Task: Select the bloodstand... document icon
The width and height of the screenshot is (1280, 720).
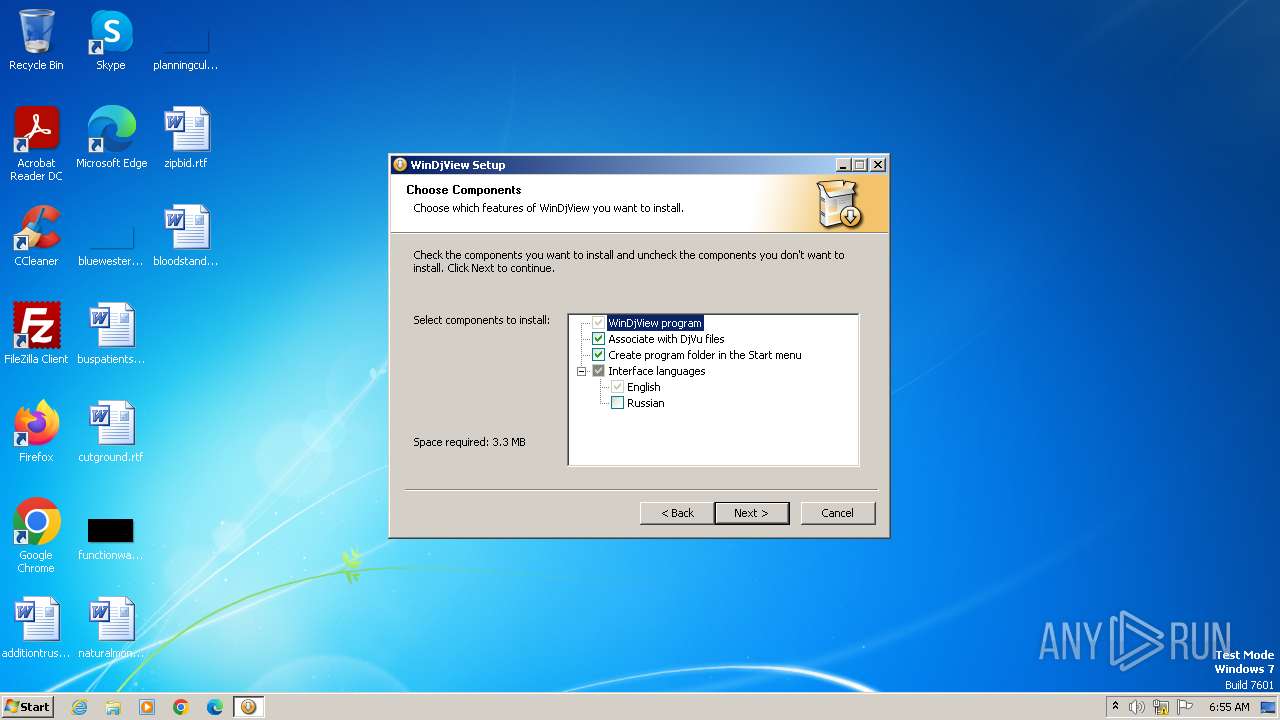Action: coord(186,236)
